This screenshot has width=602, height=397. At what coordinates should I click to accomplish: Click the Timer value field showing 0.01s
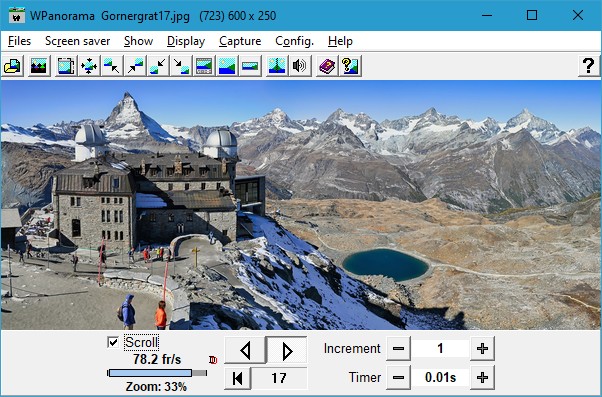(440, 377)
